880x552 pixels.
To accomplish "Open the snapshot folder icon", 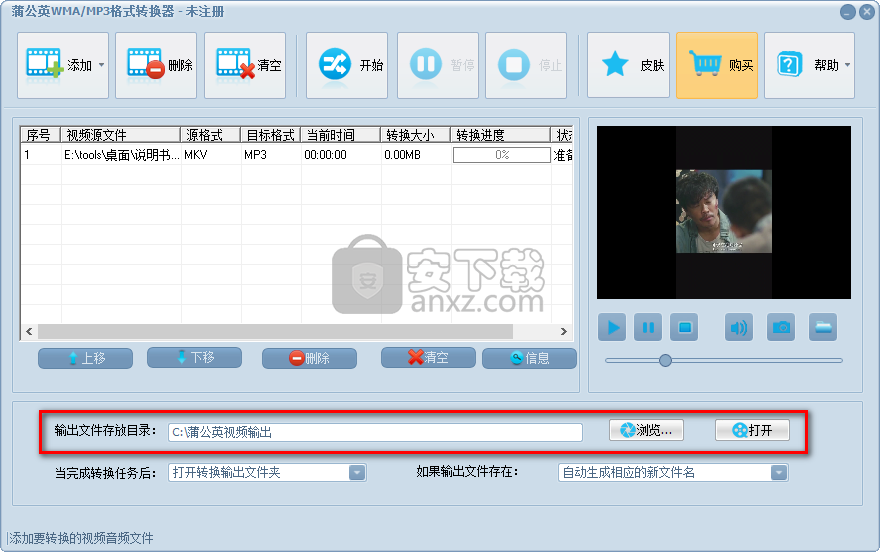I will point(823,327).
